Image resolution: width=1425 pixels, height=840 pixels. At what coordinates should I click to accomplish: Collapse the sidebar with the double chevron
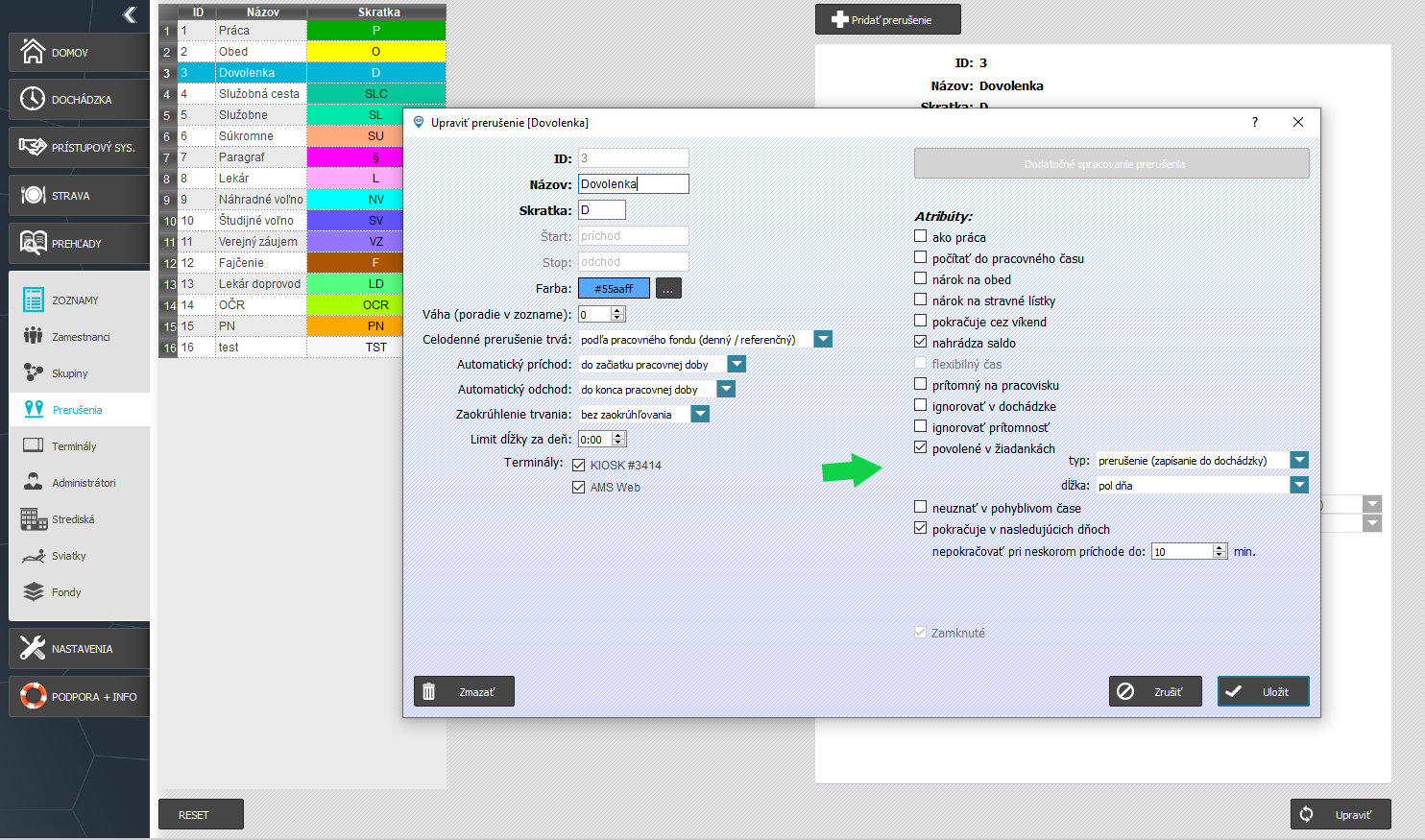coord(131,14)
